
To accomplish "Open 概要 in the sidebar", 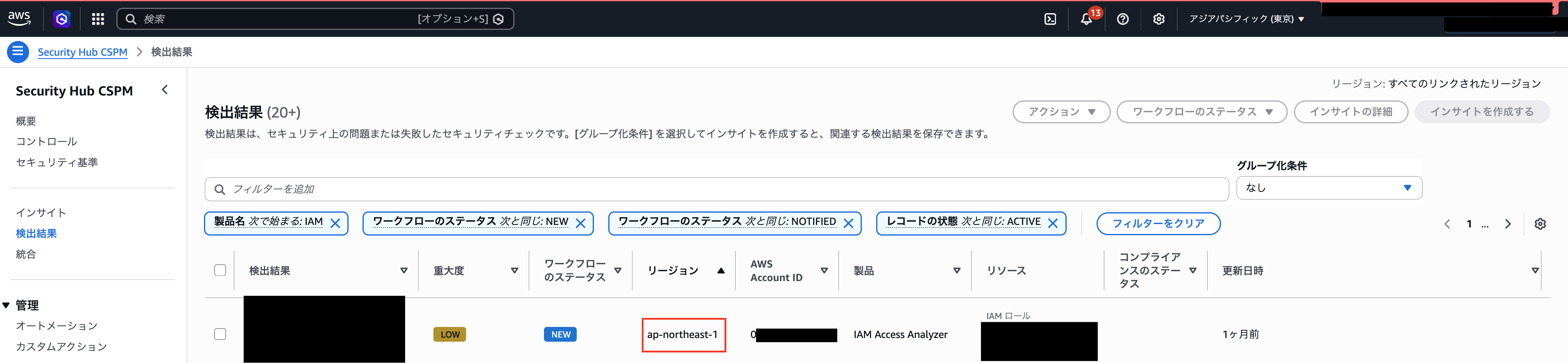I will pyautogui.click(x=26, y=121).
